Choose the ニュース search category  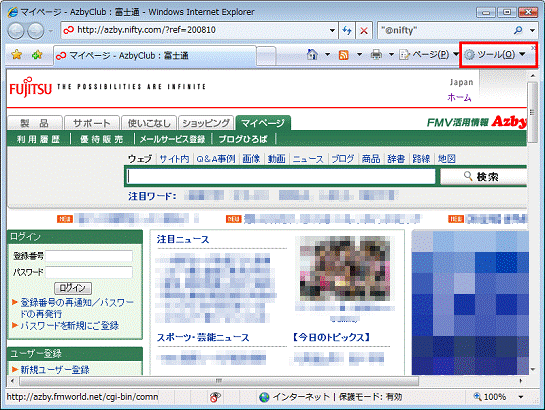(x=308, y=159)
